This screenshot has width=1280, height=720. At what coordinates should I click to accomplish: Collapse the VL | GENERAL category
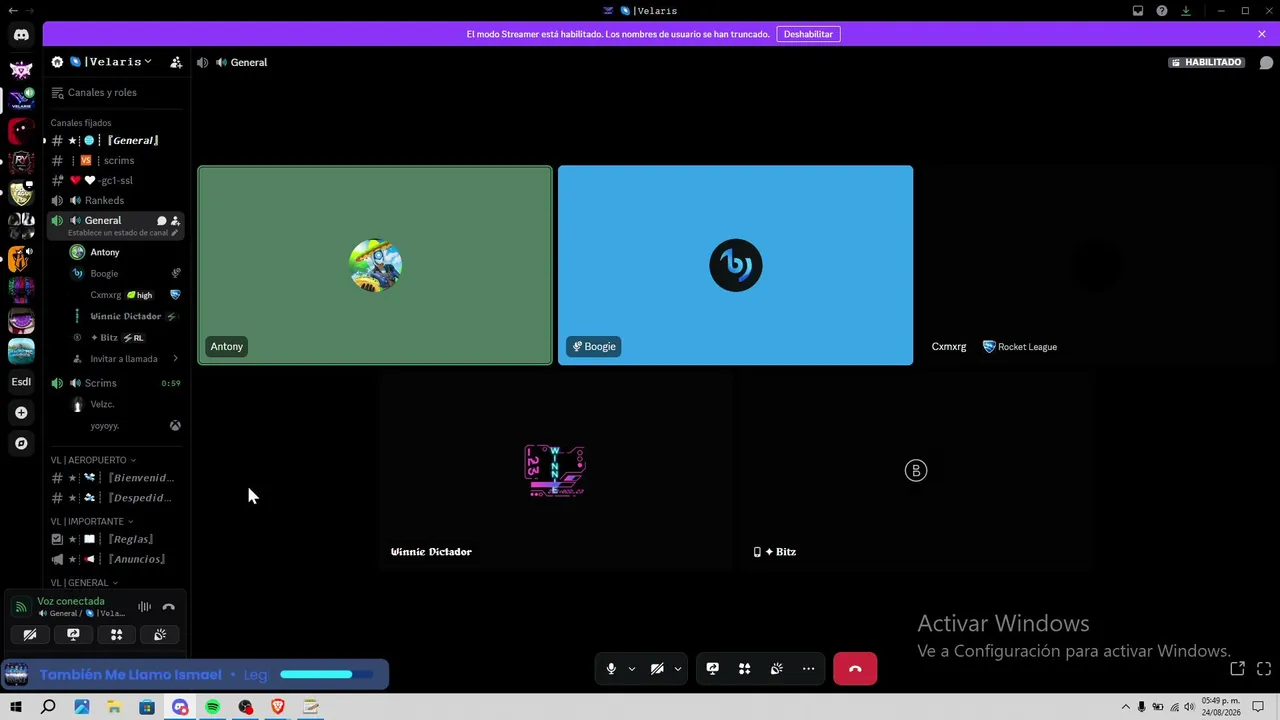coord(84,582)
